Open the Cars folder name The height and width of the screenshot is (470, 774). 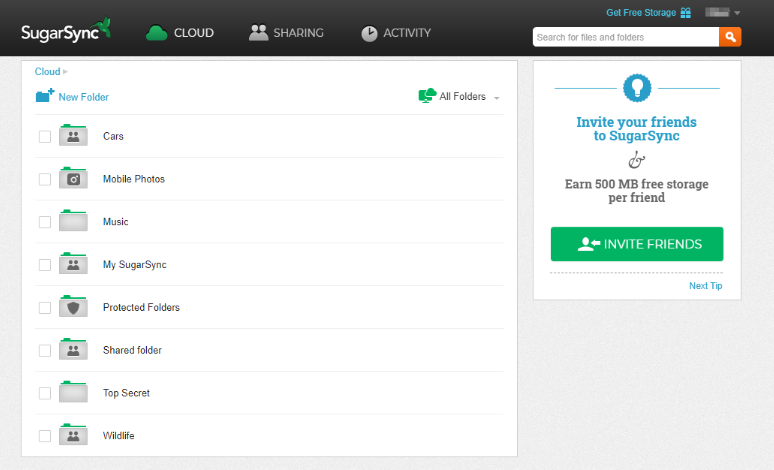point(113,136)
